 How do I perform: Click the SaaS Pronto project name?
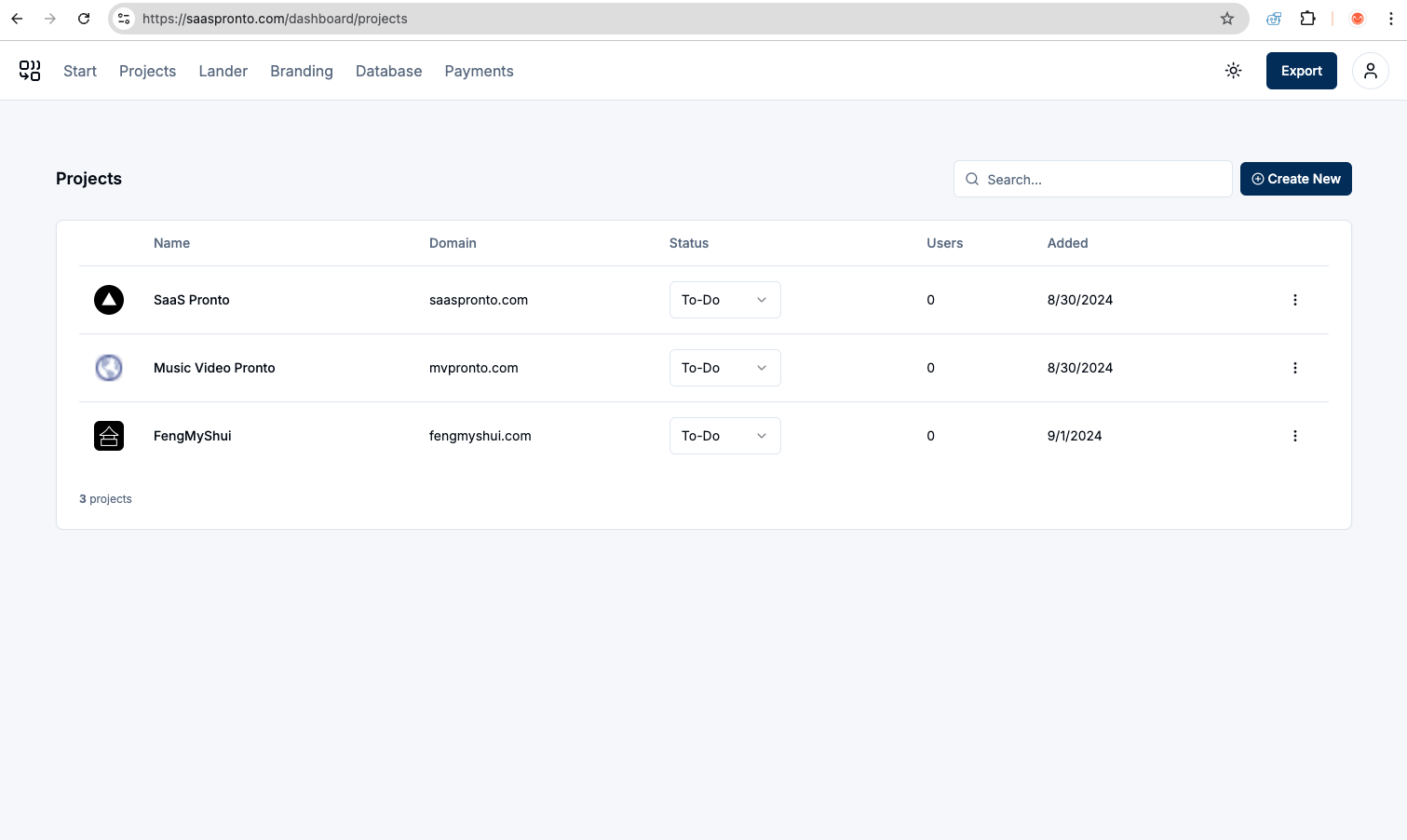pyautogui.click(x=192, y=300)
